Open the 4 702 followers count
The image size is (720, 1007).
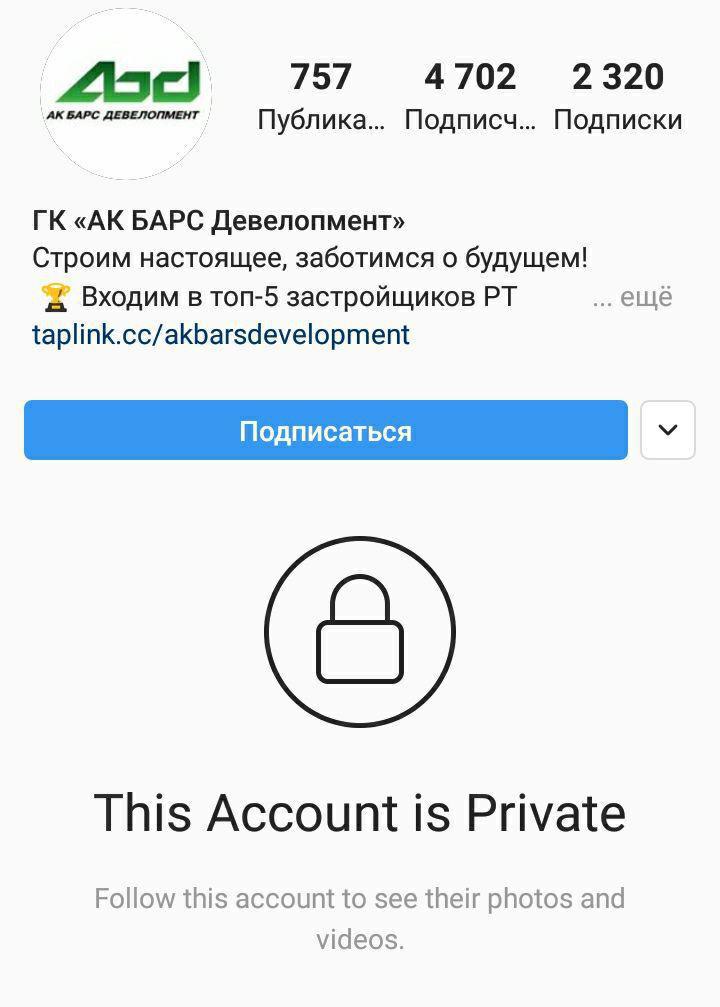click(470, 76)
